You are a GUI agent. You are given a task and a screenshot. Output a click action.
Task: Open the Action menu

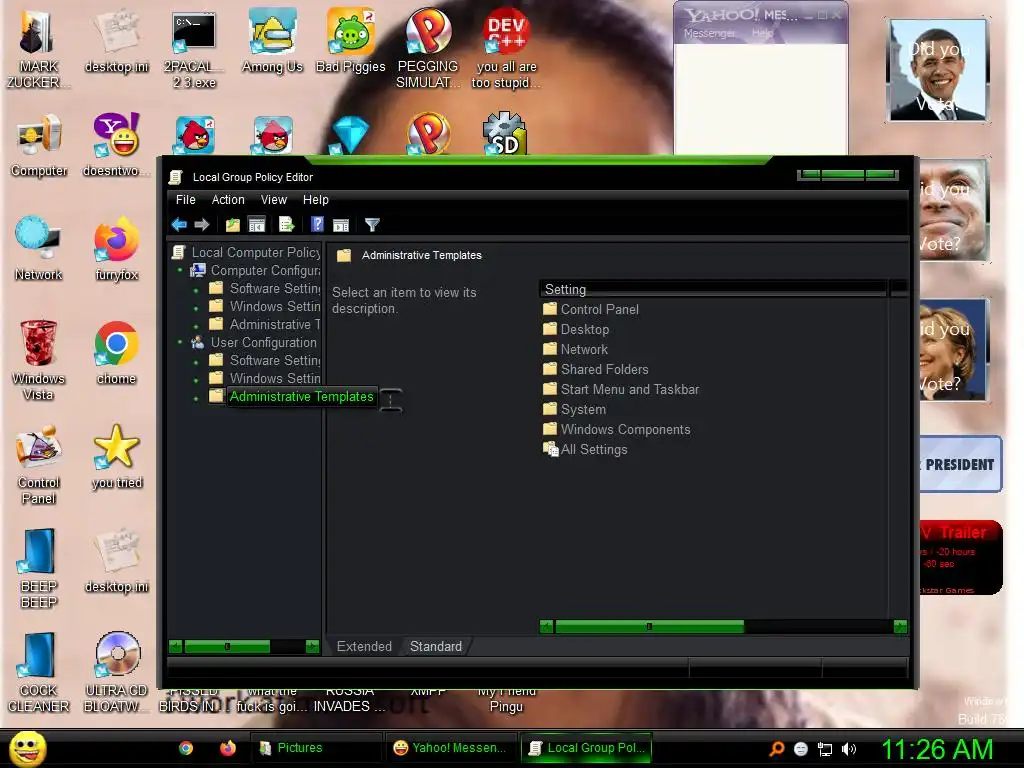pyautogui.click(x=228, y=200)
